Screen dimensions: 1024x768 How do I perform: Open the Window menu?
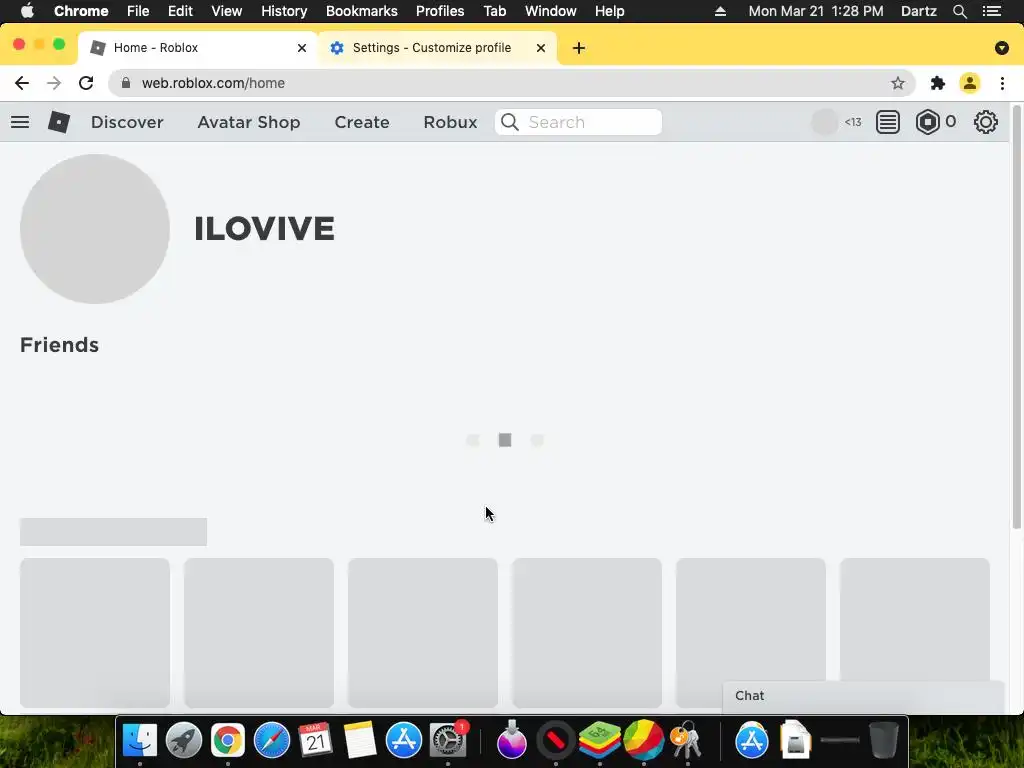click(551, 11)
